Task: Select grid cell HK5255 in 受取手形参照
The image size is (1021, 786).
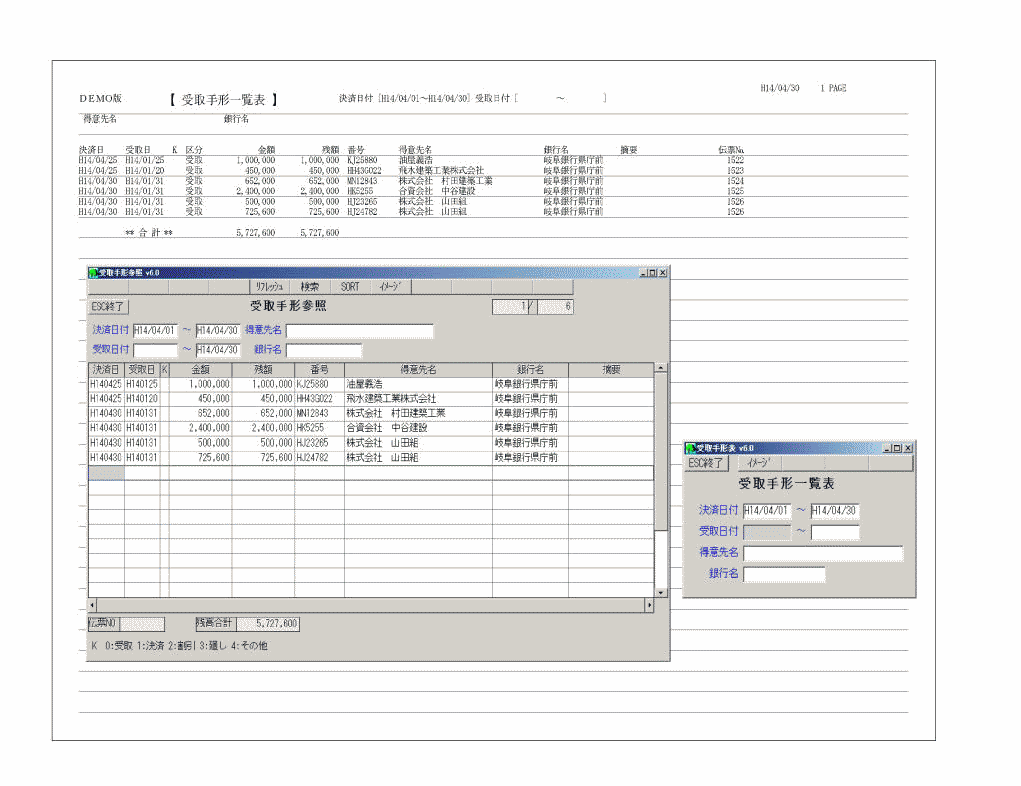Action: pos(319,428)
